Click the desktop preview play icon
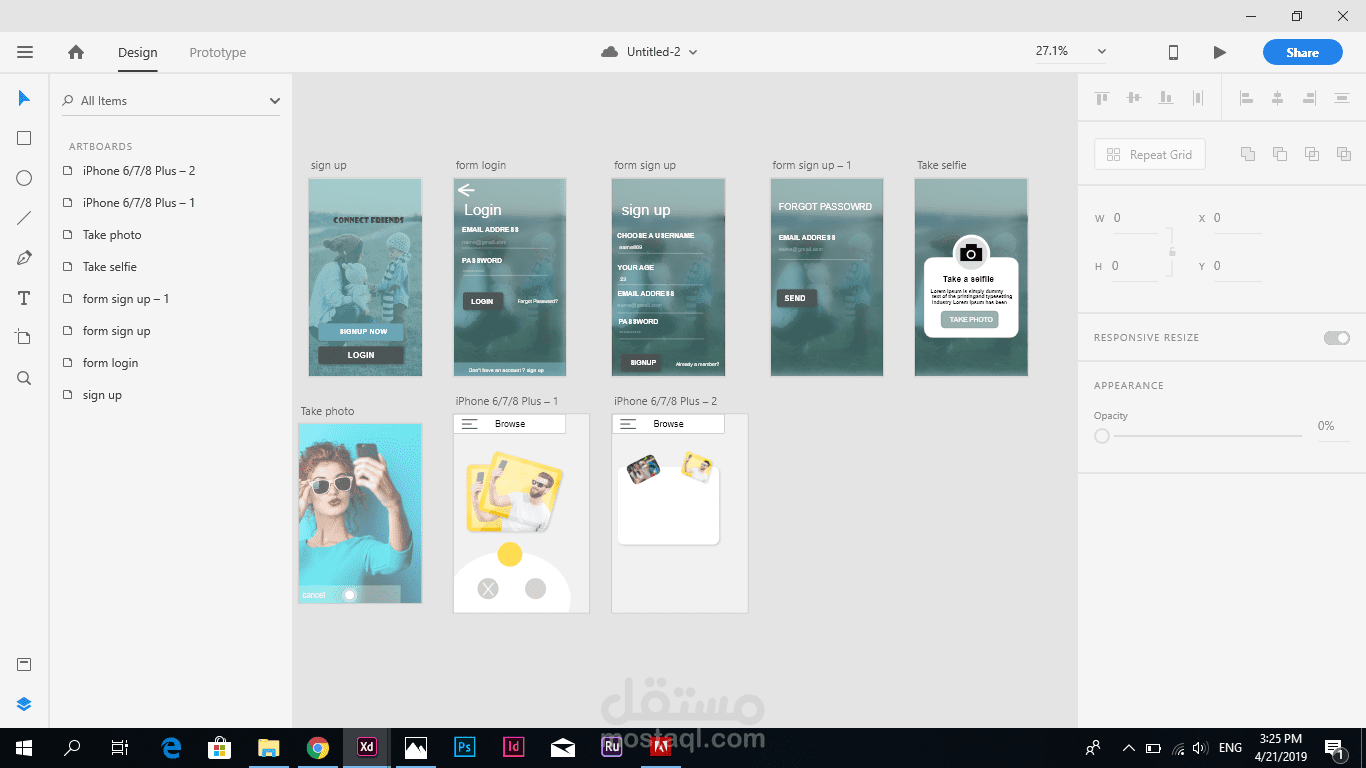The image size is (1366, 768). point(1219,52)
